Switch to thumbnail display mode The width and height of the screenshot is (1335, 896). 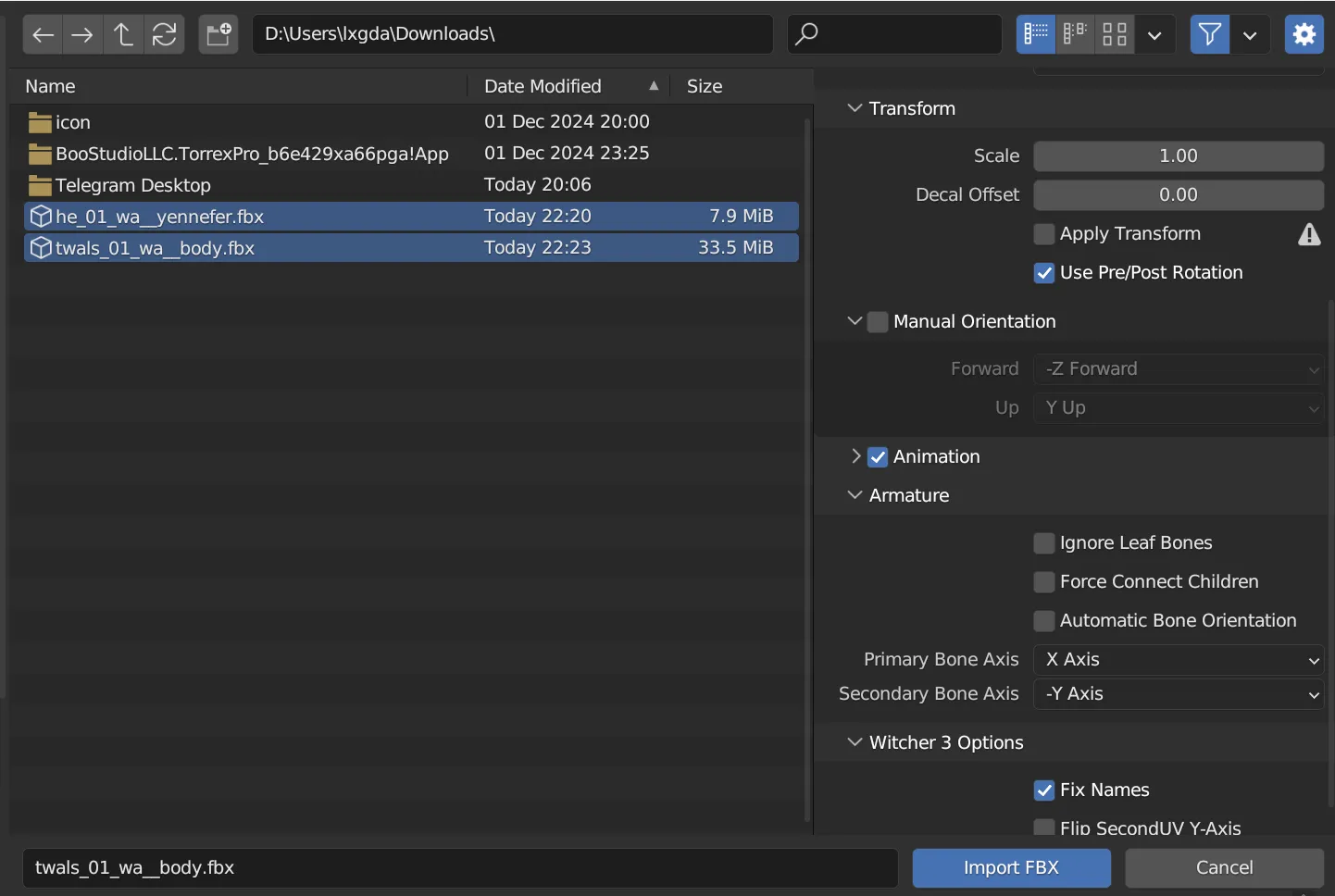[x=1114, y=33]
